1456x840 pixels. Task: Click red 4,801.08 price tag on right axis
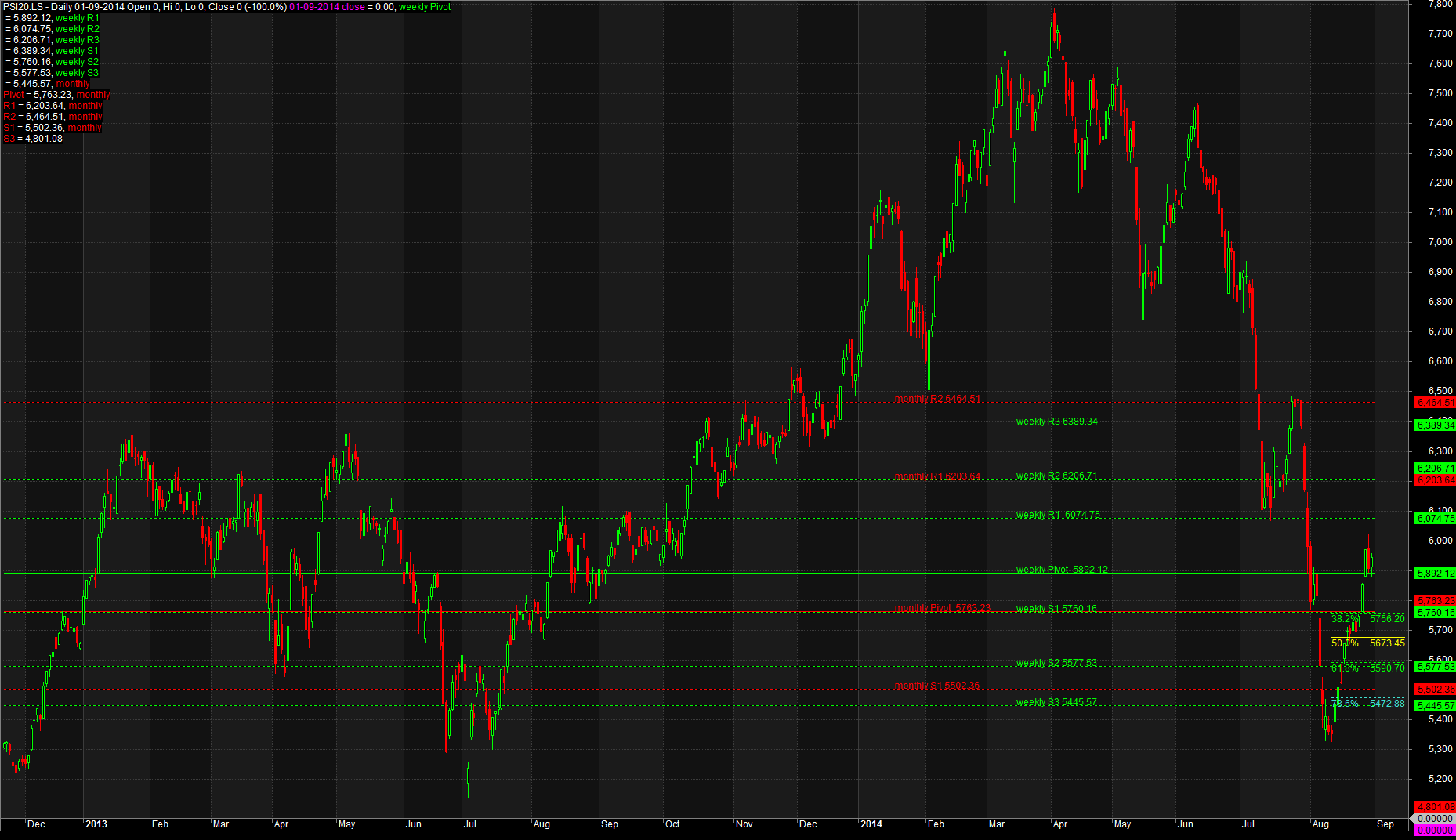(1435, 807)
